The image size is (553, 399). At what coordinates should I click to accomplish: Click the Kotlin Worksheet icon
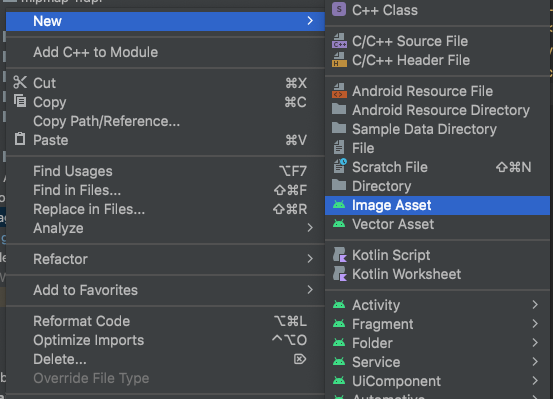(x=340, y=274)
